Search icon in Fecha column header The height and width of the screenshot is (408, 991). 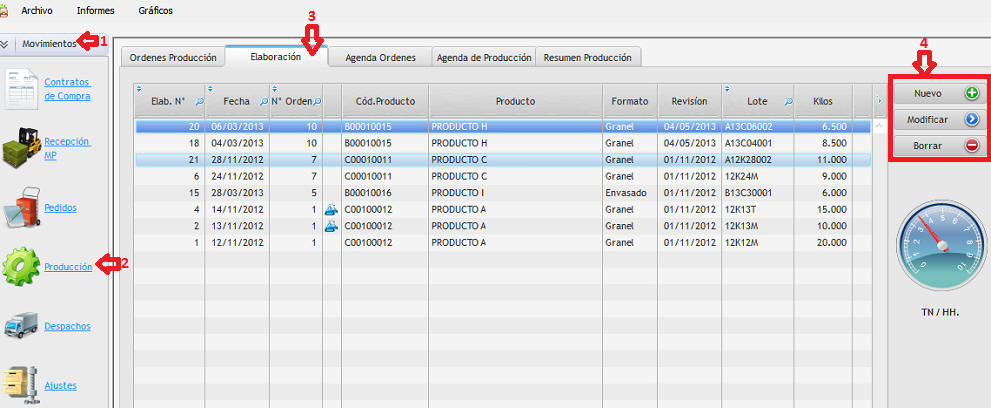point(264,101)
